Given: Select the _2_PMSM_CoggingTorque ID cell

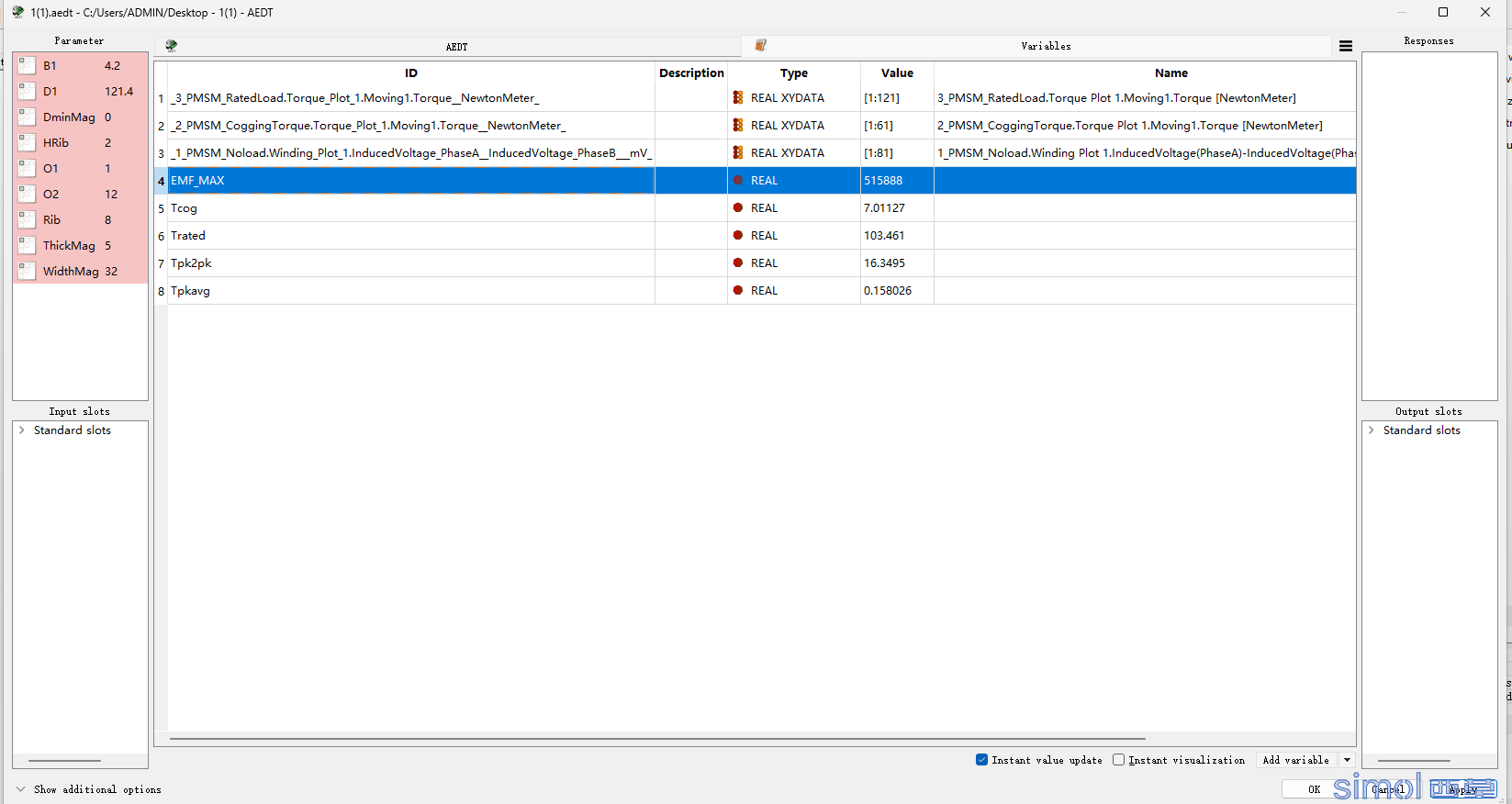Looking at the screenshot, I should 411,125.
